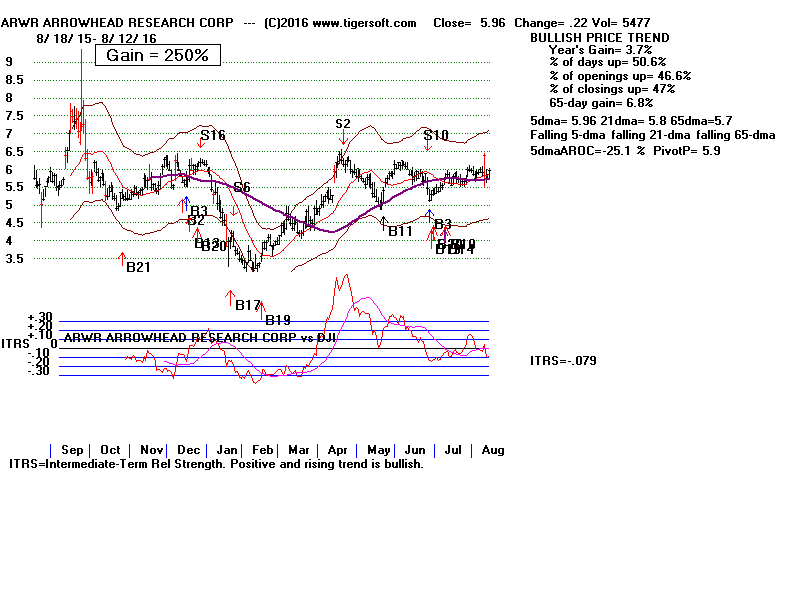Click the B11 buy signal marker
800x600 pixels.
pyautogui.click(x=400, y=231)
